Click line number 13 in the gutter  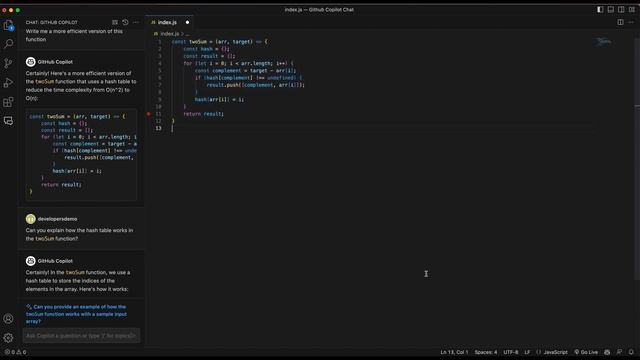tap(158, 128)
